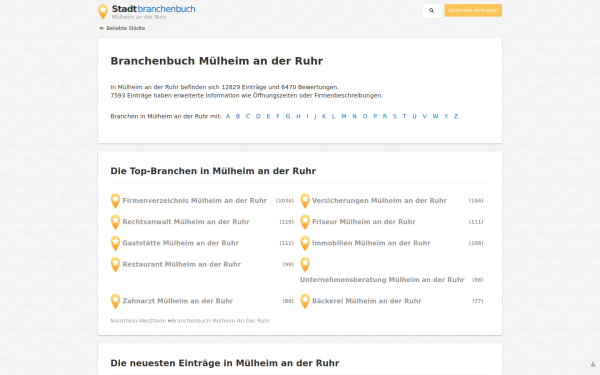Select letter S in branch index
The height and width of the screenshot is (375, 600).
395,116
